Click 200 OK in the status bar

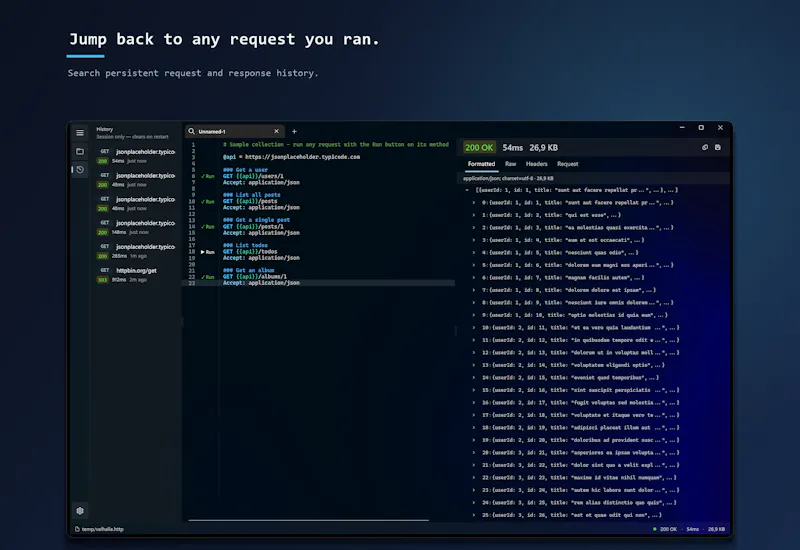(x=668, y=529)
